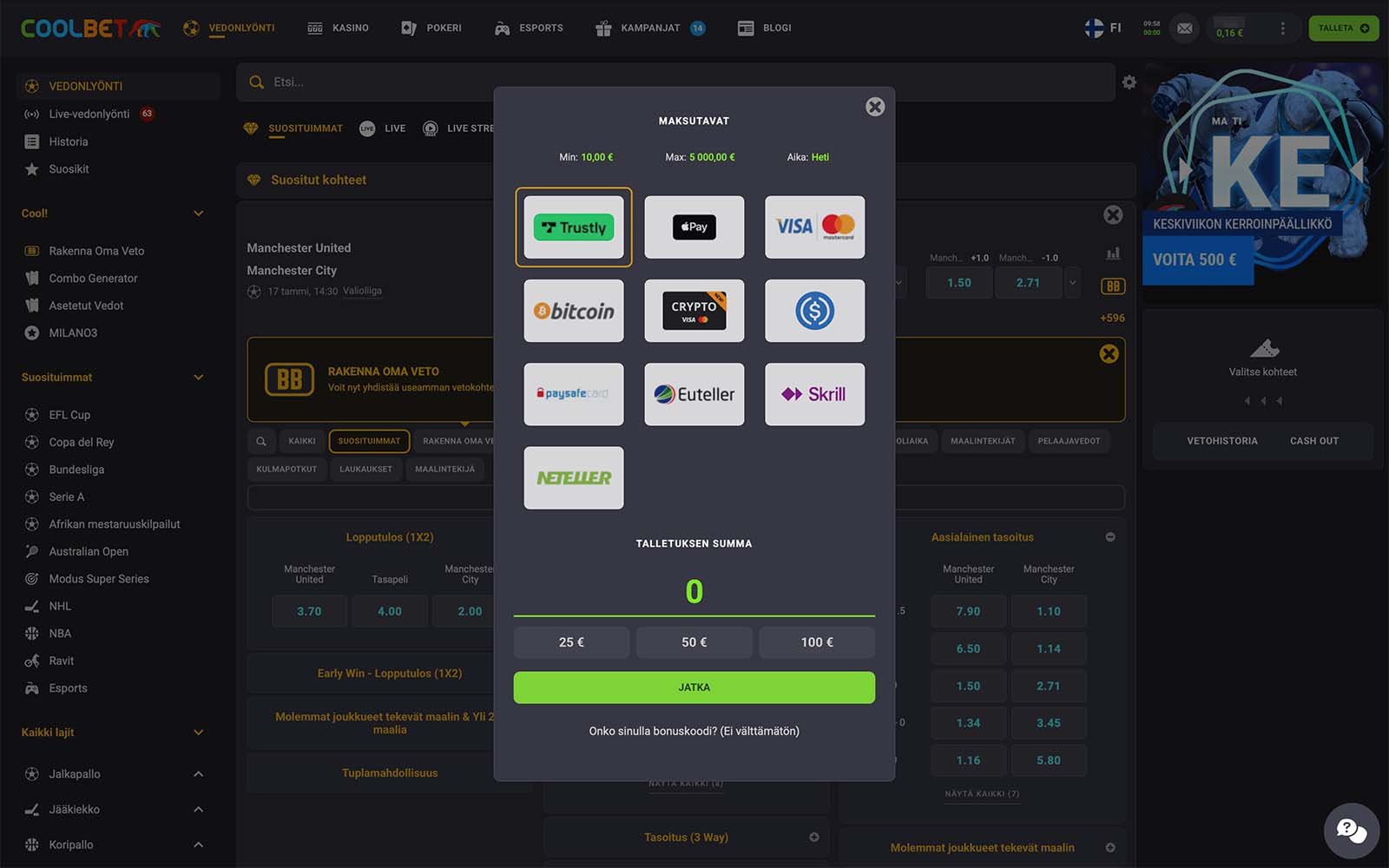The width and height of the screenshot is (1389, 868).
Task: Click the deposit amount input field
Action: click(x=694, y=592)
